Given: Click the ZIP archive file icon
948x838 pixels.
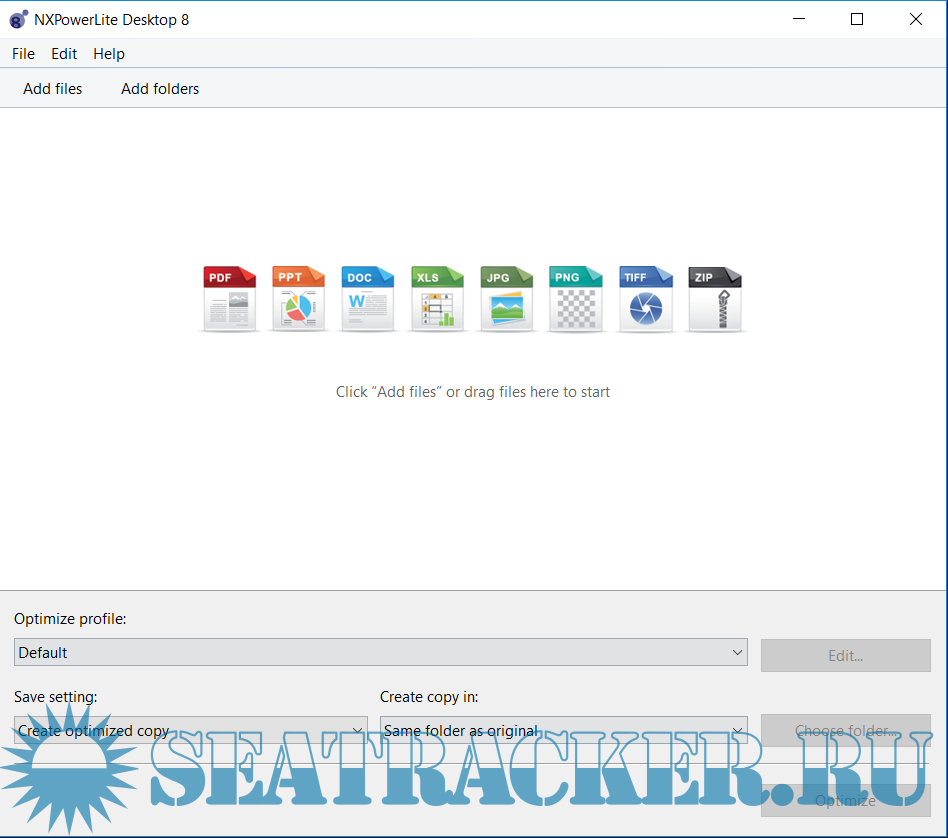Looking at the screenshot, I should (714, 298).
